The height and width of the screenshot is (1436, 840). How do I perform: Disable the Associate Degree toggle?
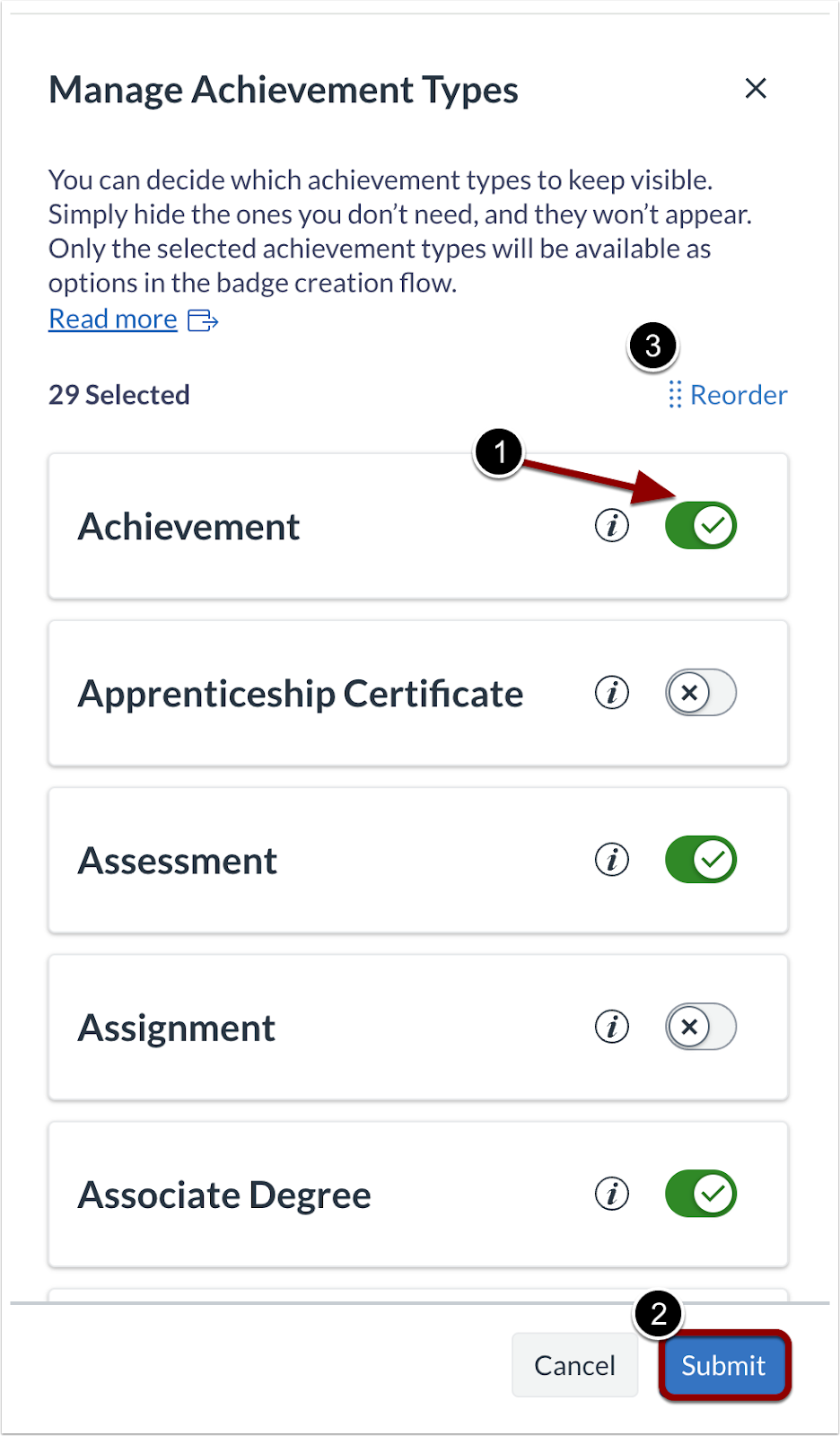[x=701, y=1194]
